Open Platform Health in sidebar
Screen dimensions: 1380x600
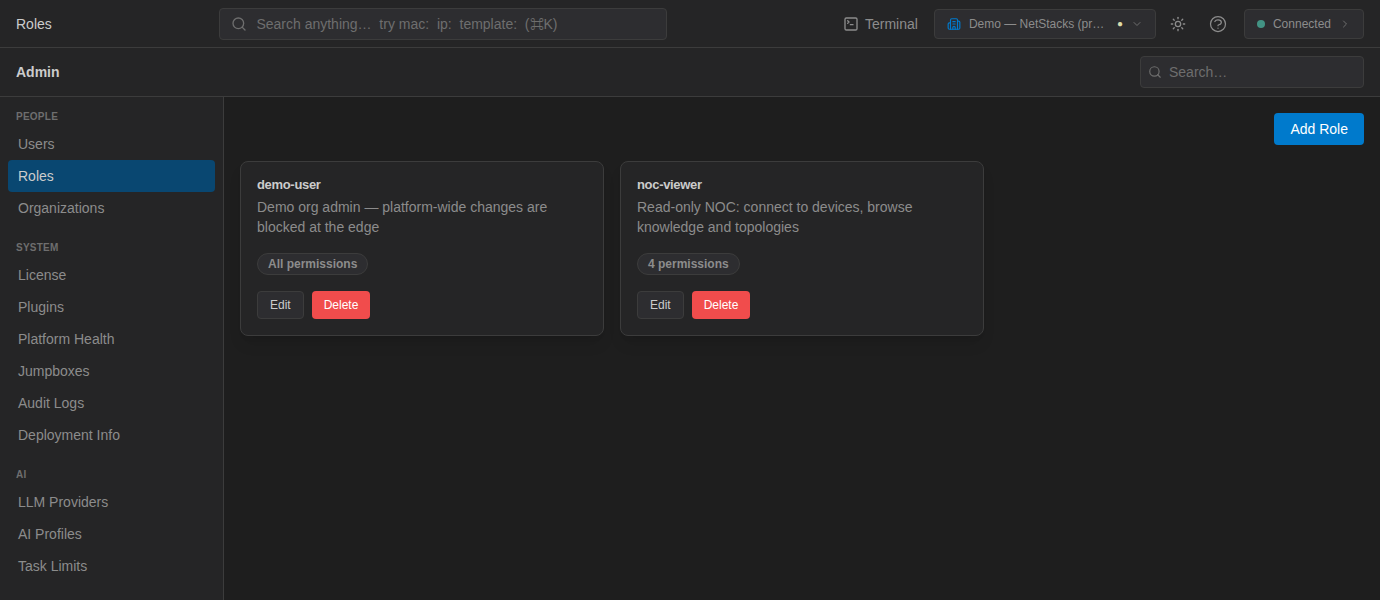tap(111, 339)
